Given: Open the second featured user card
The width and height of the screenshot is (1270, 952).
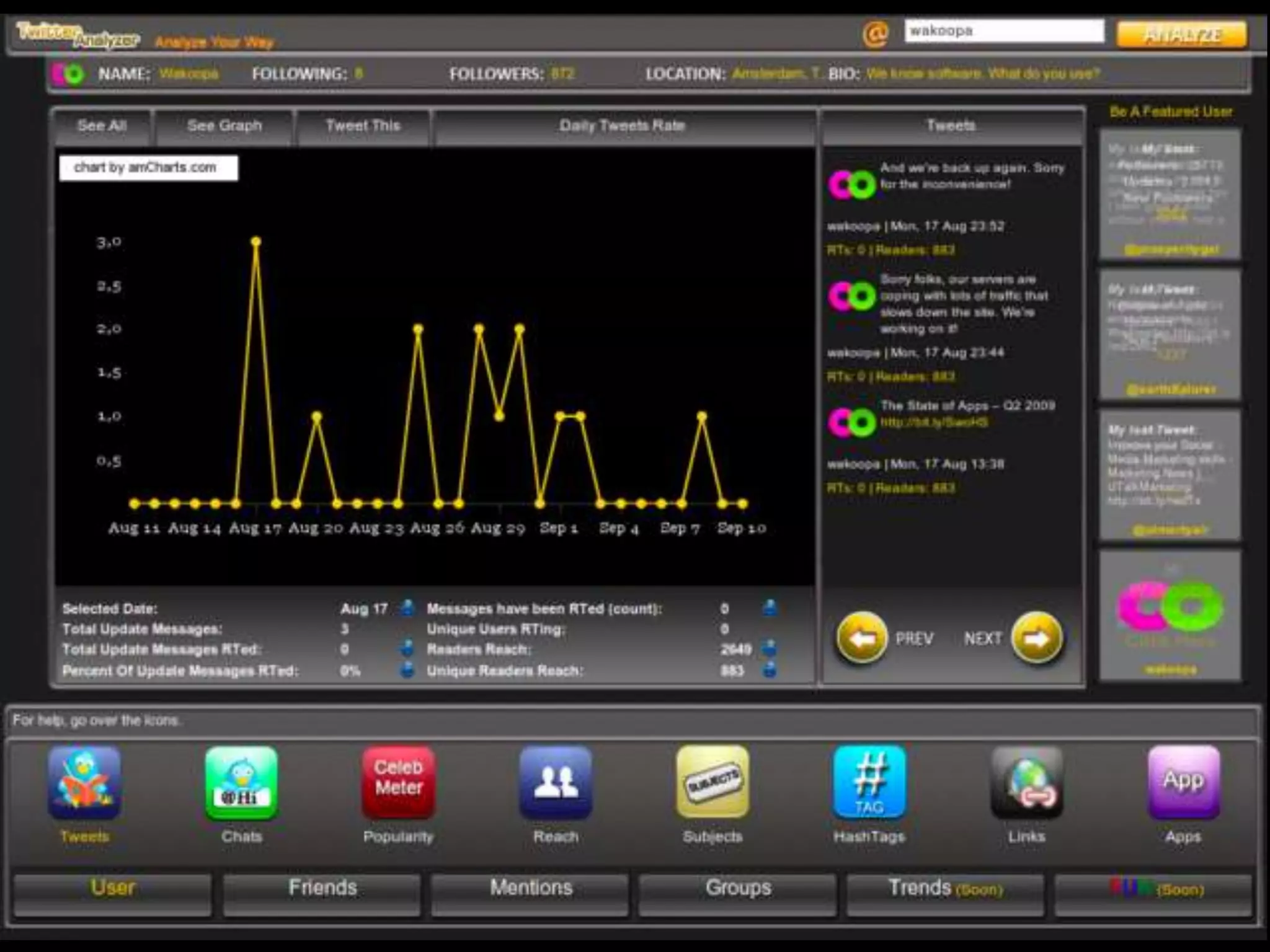Looking at the screenshot, I should click(x=1170, y=335).
